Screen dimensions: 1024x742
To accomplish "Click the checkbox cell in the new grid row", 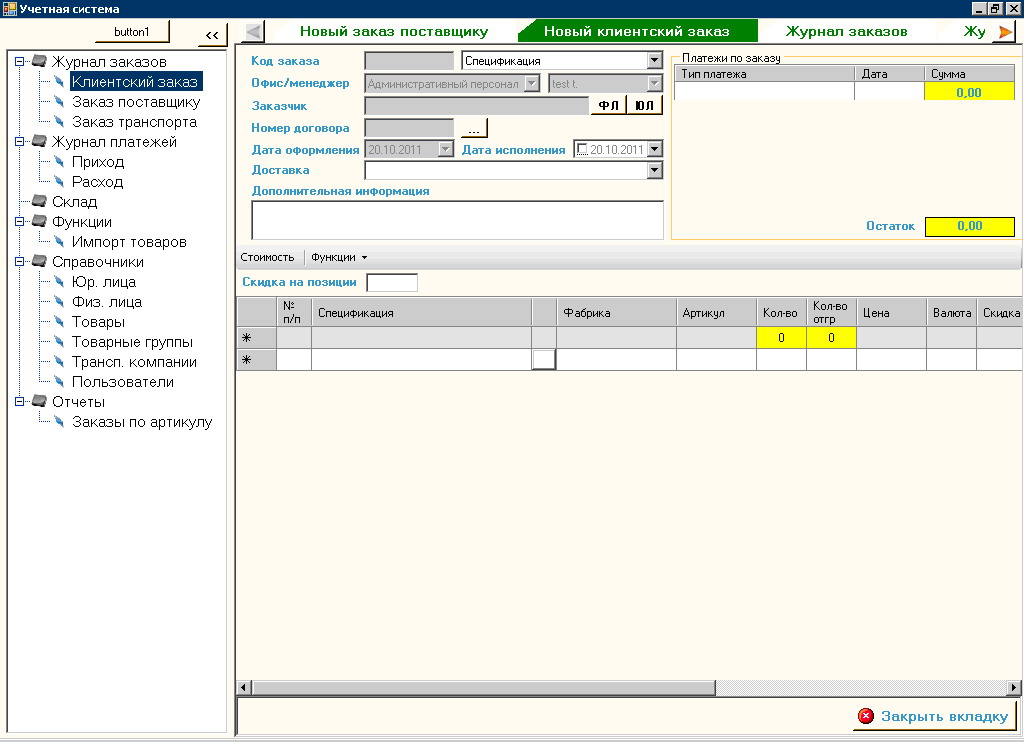I will coord(544,359).
